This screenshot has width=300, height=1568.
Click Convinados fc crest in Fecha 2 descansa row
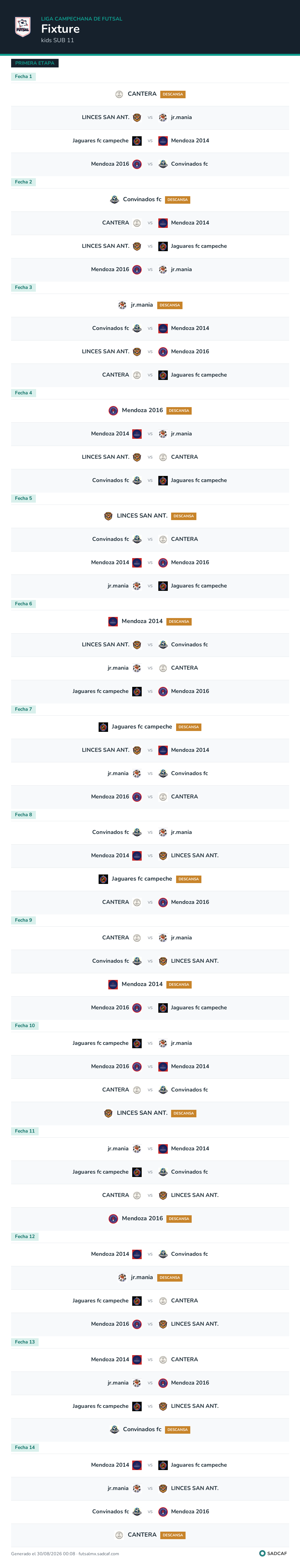[114, 199]
